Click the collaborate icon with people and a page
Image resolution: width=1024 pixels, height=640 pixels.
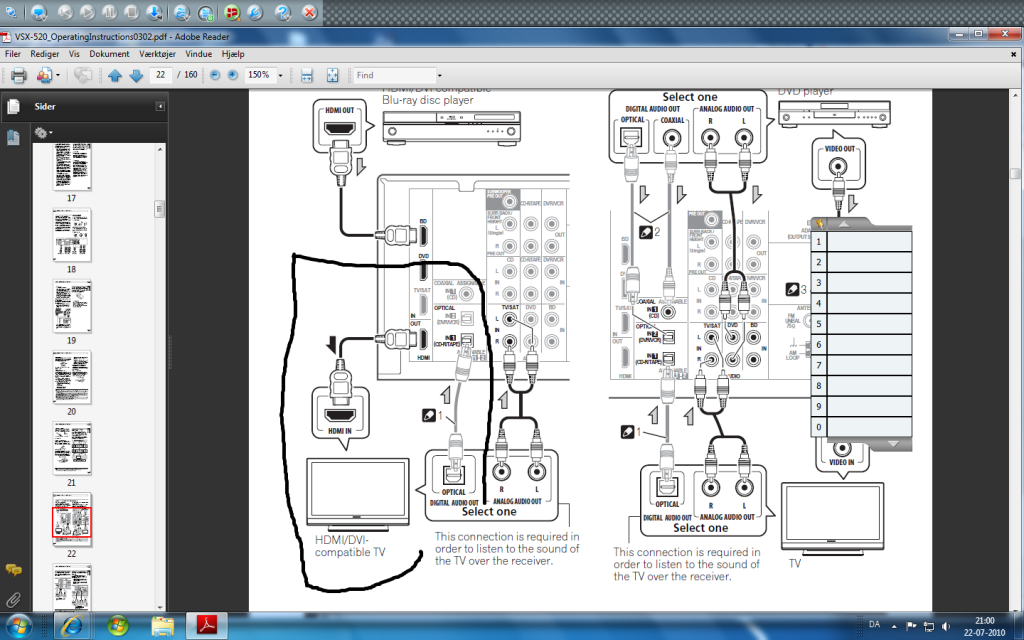tap(44, 76)
